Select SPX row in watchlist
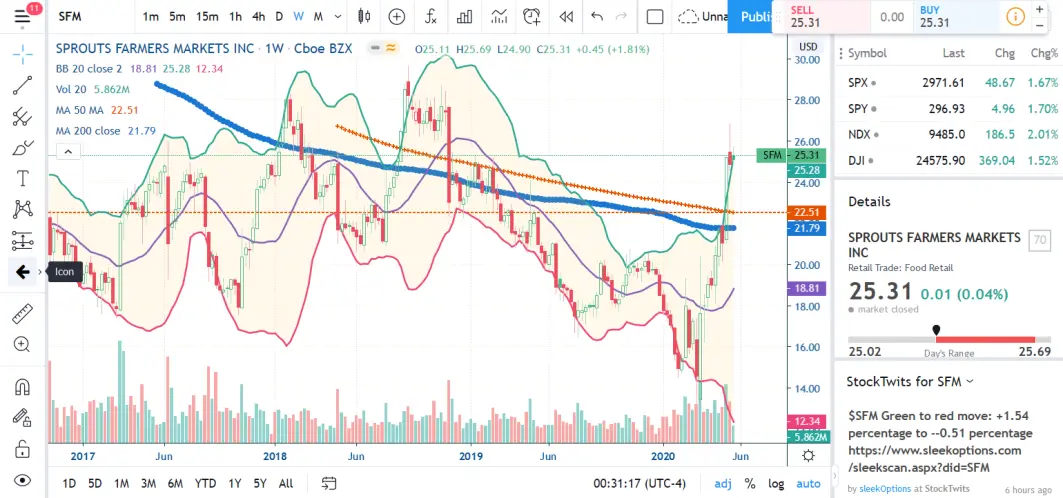Viewport: 1063px width, 498px height. [x=948, y=83]
